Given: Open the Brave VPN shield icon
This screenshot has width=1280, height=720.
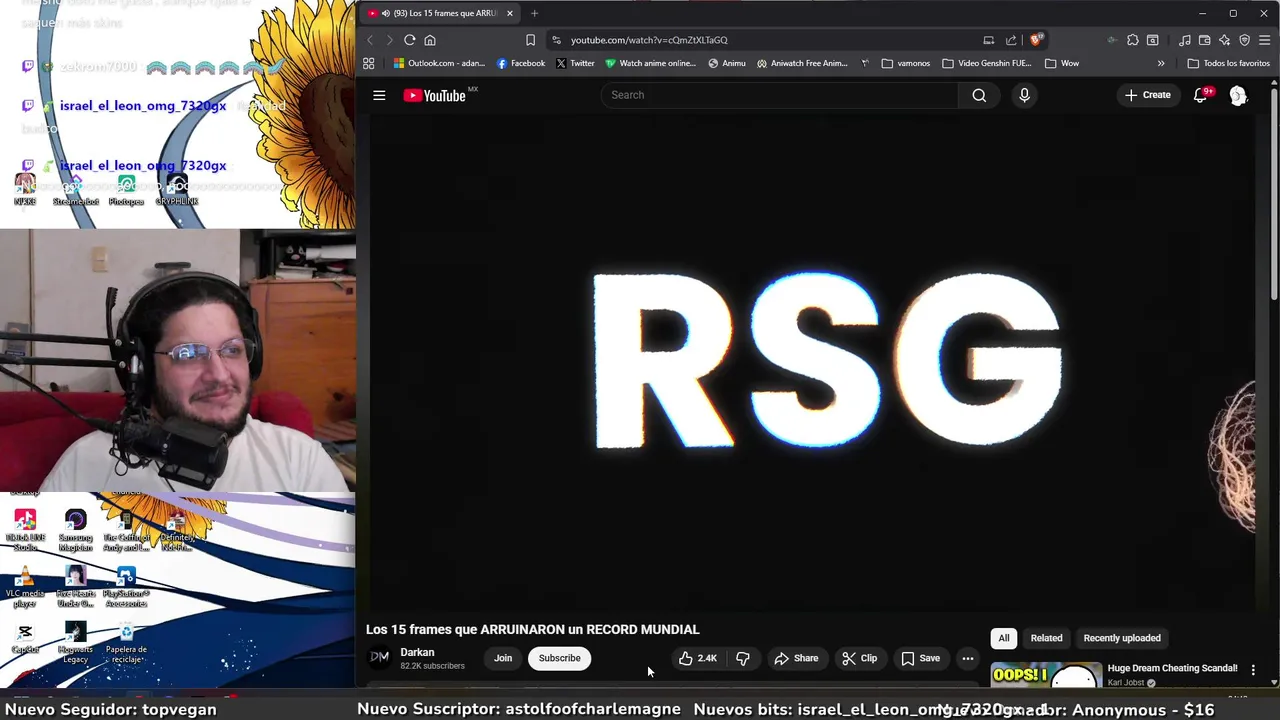Looking at the screenshot, I should coord(1245,40).
